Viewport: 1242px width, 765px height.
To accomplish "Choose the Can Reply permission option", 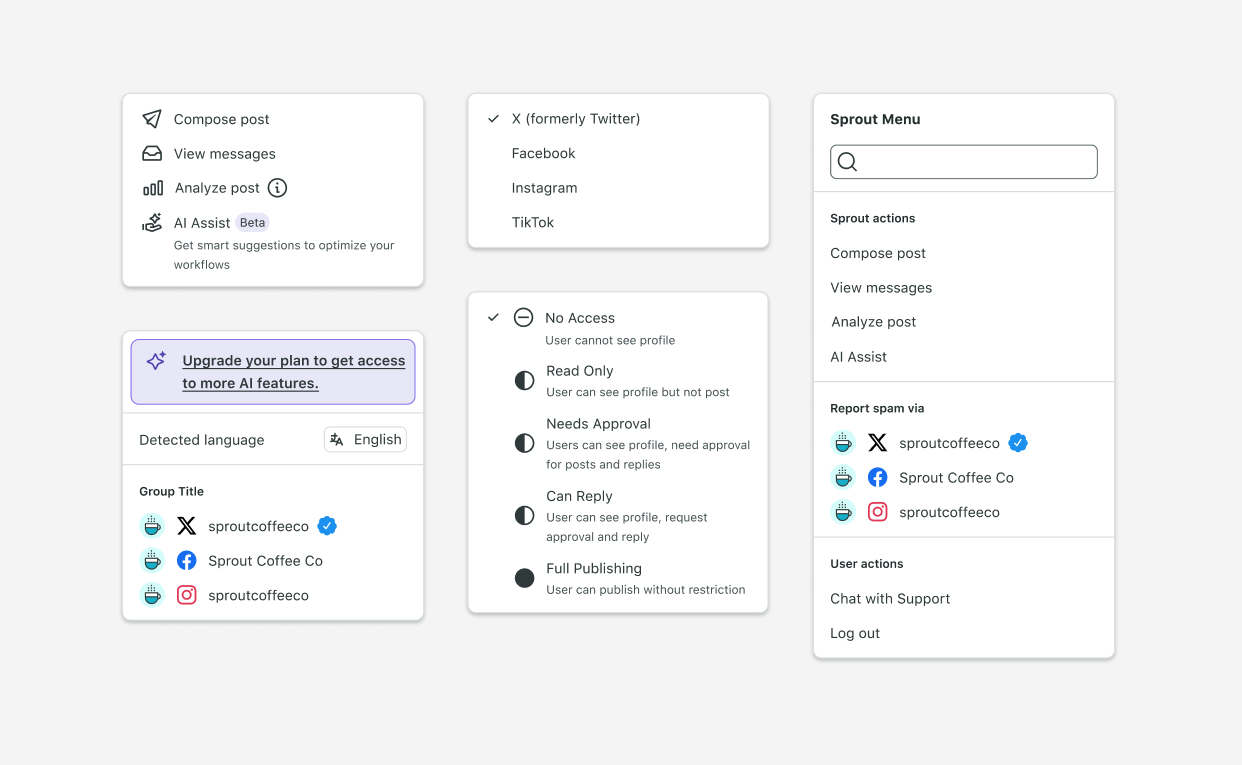I will click(x=618, y=516).
